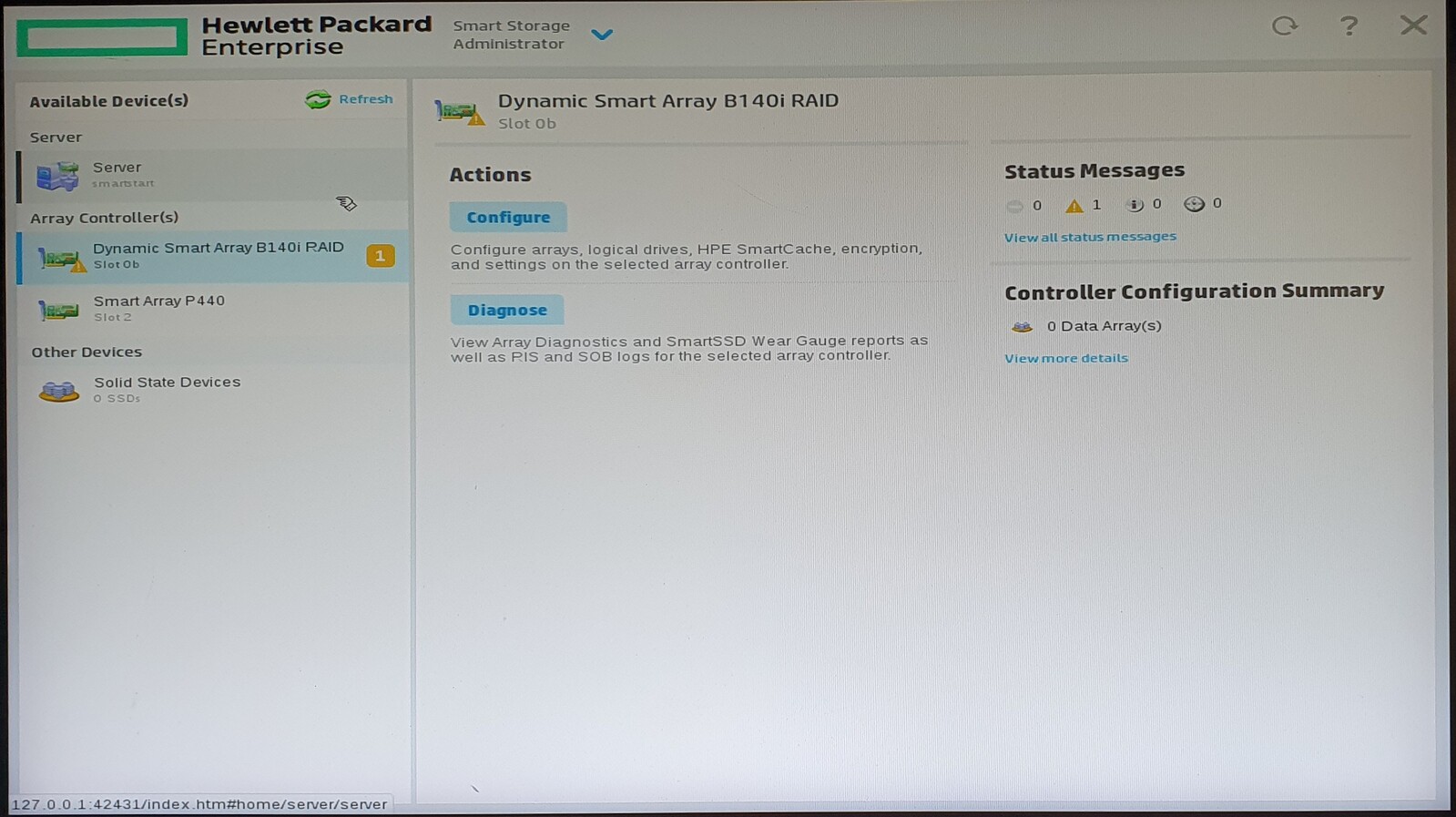The image size is (1456, 817).
Task: Click the fourth status count icon
Action: pos(1194,204)
